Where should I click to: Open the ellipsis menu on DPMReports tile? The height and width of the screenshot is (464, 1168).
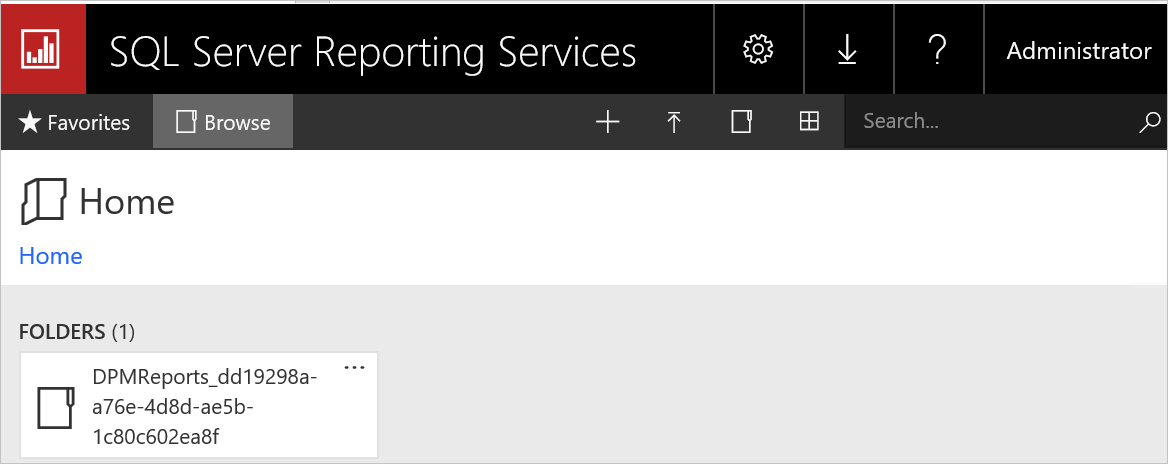(354, 368)
